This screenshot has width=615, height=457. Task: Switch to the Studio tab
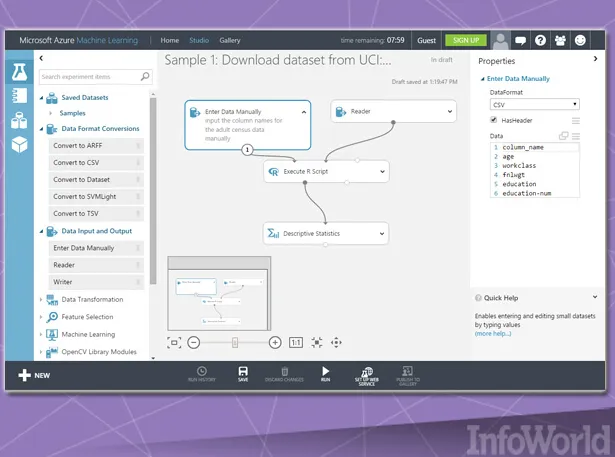pyautogui.click(x=199, y=40)
